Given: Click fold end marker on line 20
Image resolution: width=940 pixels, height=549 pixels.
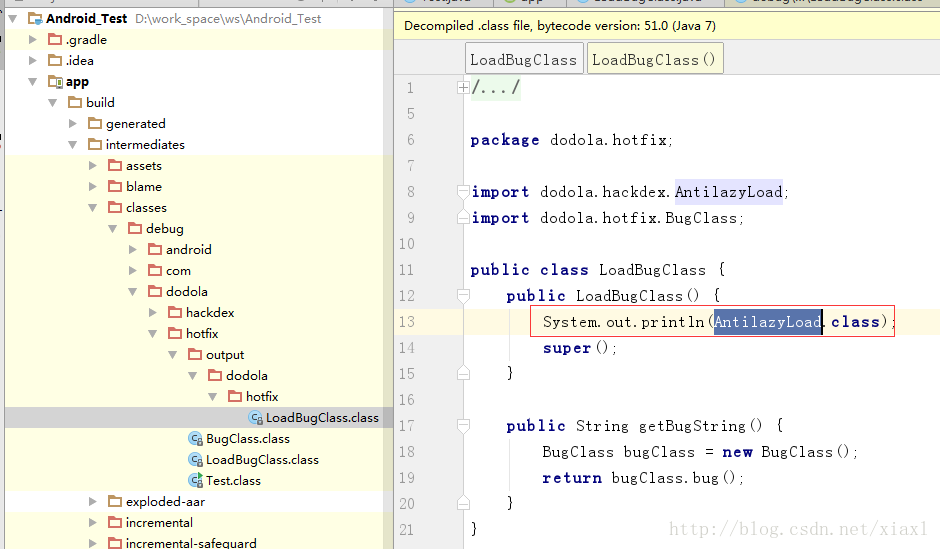Looking at the screenshot, I should 463,503.
